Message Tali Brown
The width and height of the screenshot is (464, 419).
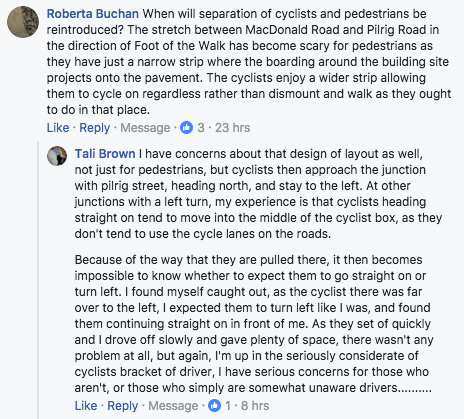173,406
